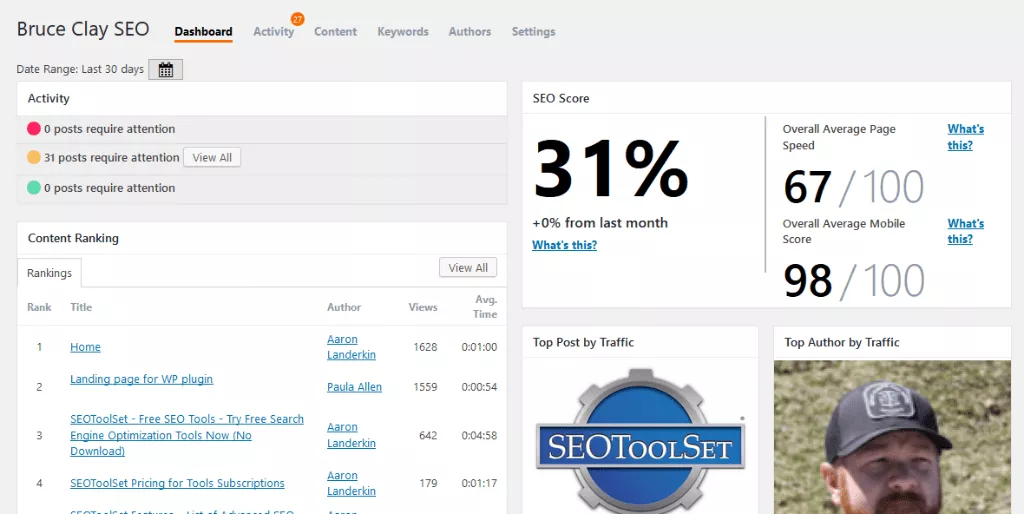Click the 1628 views value
1024x514 pixels.
click(x=425, y=347)
